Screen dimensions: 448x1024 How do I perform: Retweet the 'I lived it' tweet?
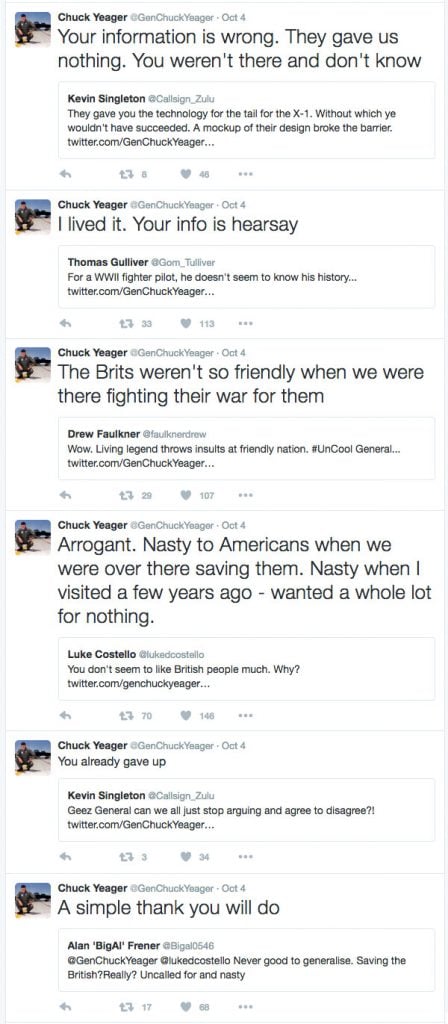tap(124, 323)
